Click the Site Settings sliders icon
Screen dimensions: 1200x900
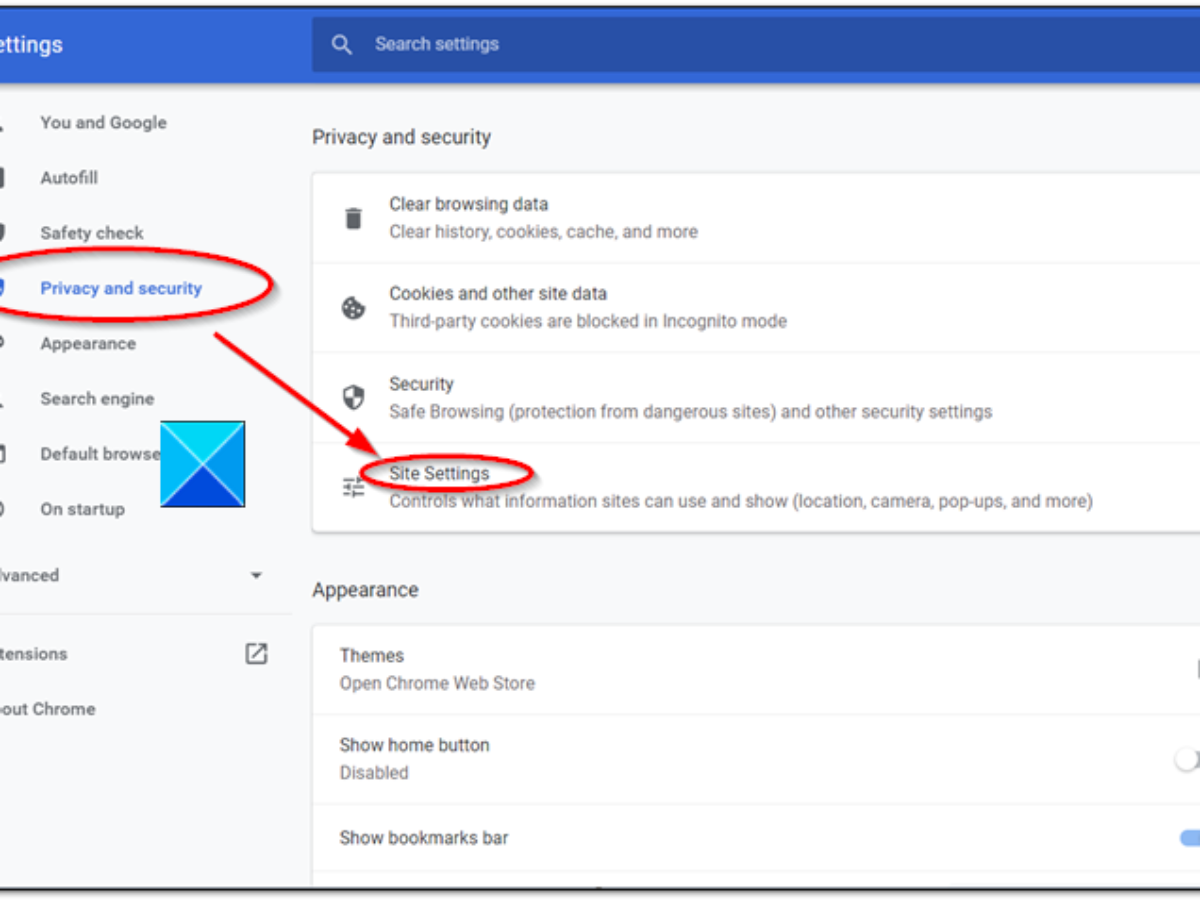(353, 488)
